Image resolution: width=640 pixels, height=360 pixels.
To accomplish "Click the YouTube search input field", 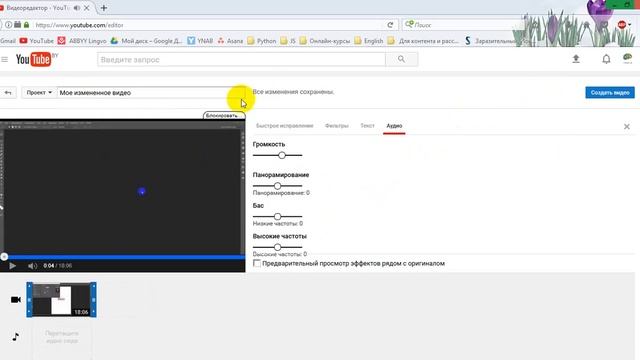I will [241, 60].
